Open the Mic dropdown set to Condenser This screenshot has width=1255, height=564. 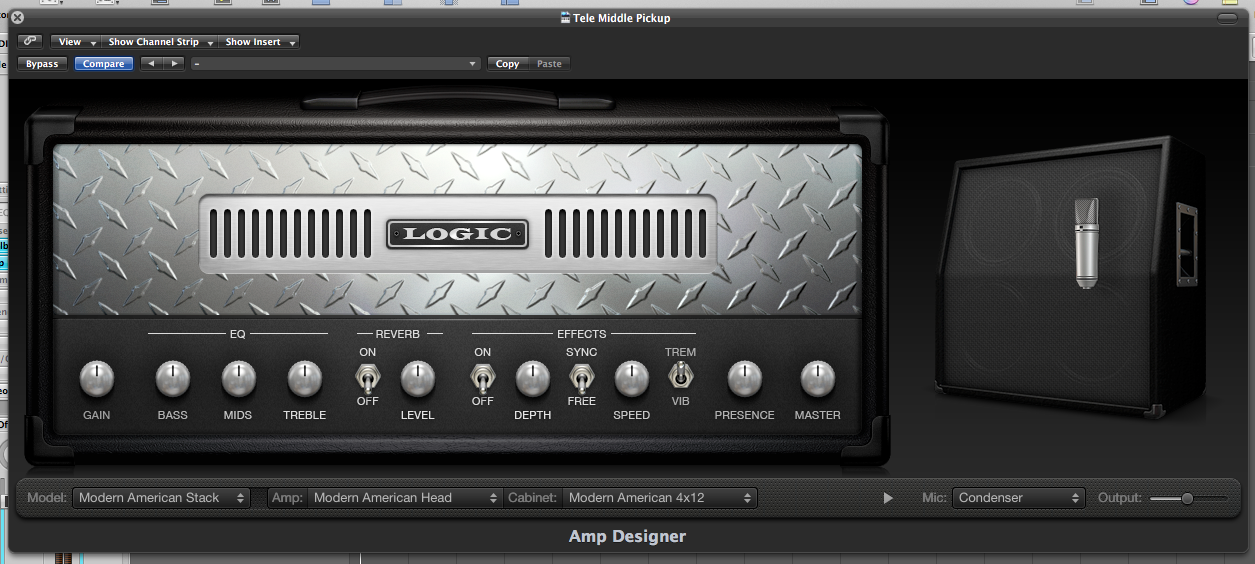point(1018,498)
